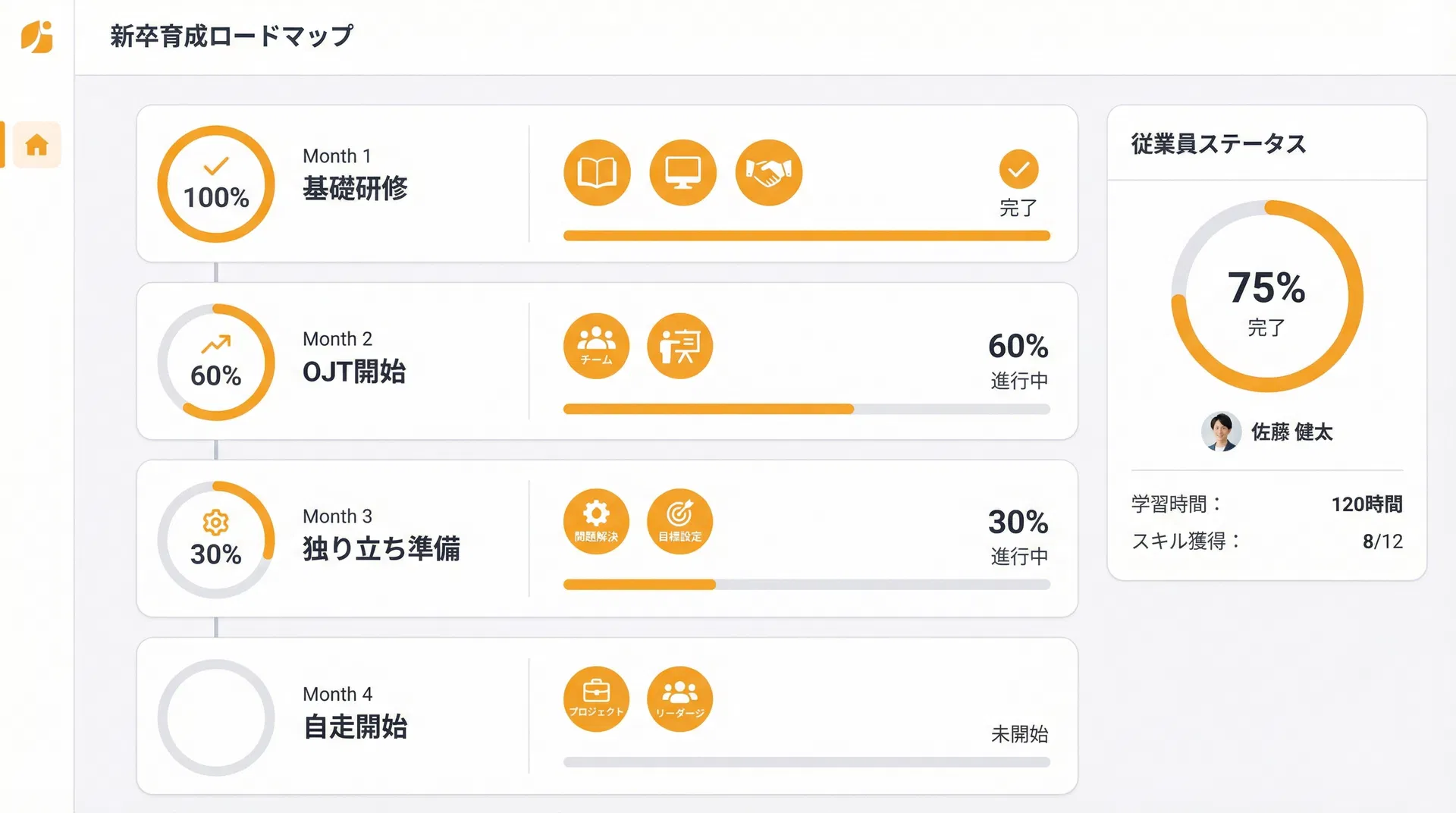Select the 問題解決 gear icon
The image size is (1456, 813).
point(596,522)
